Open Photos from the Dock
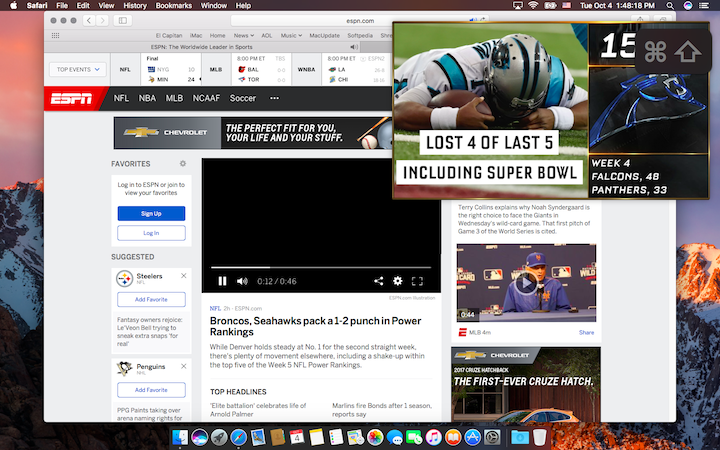Screen dimensions: 720x450 coord(375,437)
